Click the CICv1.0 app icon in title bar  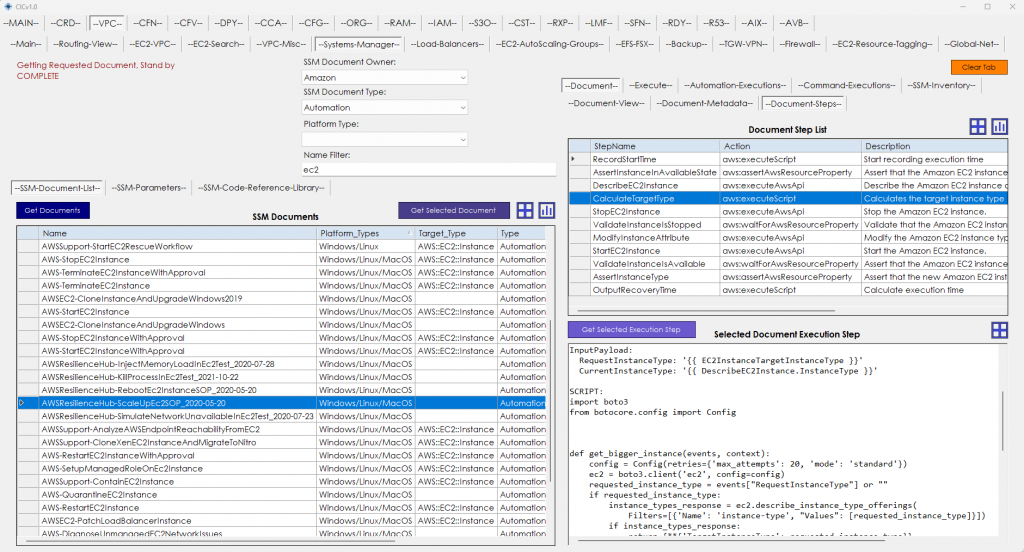tap(8, 6)
